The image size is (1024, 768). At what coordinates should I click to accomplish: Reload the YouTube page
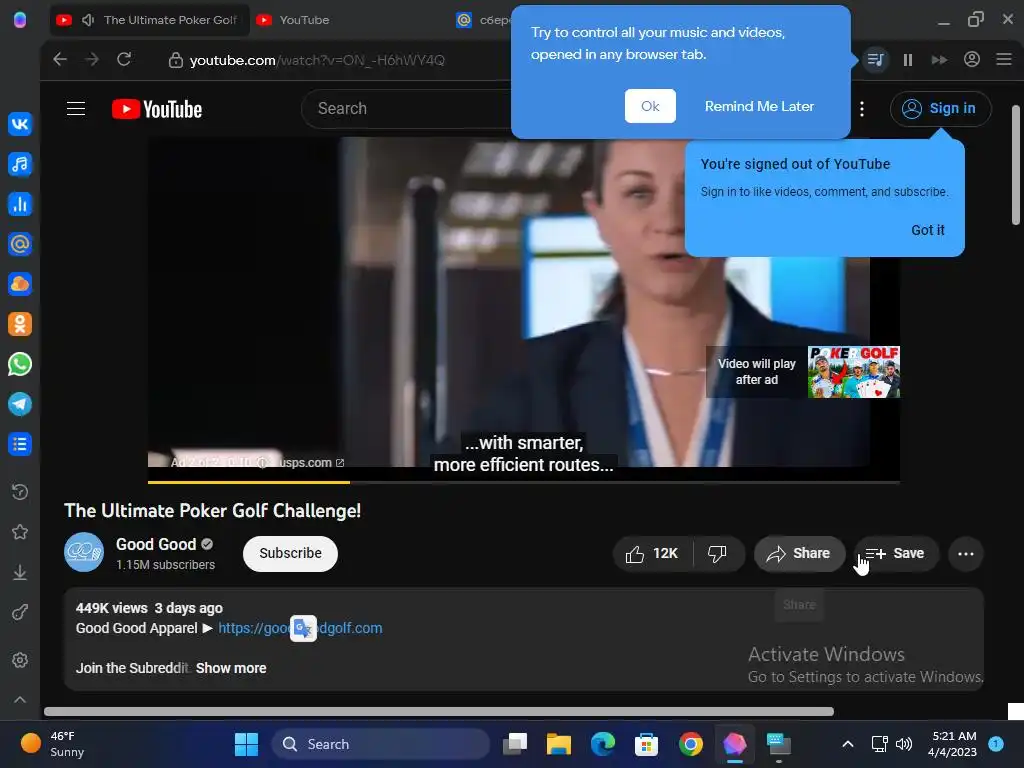coord(124,59)
